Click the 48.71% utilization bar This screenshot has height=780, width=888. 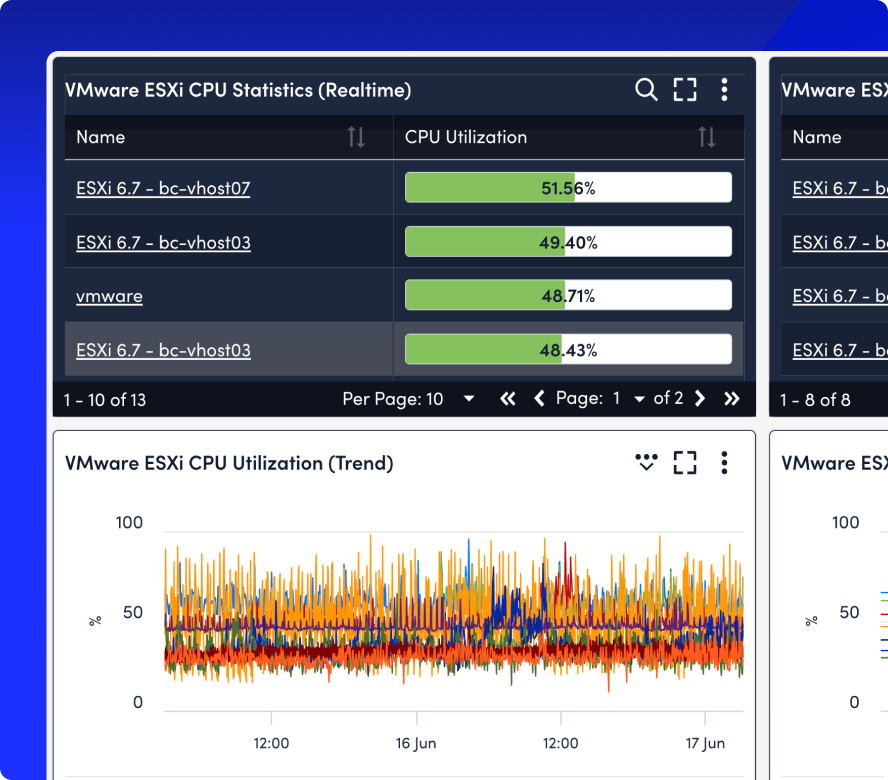[568, 295]
